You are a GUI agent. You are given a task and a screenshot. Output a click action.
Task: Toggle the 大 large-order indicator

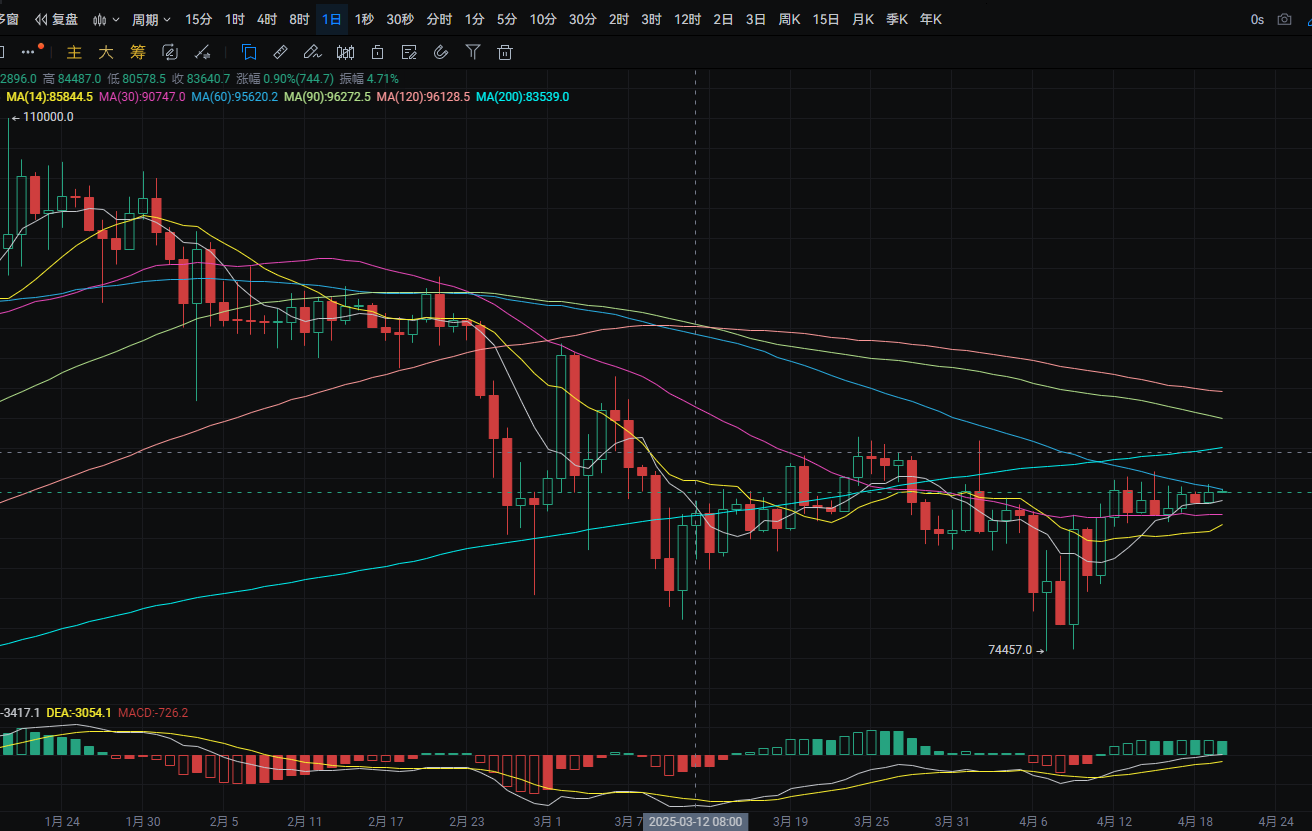[105, 53]
